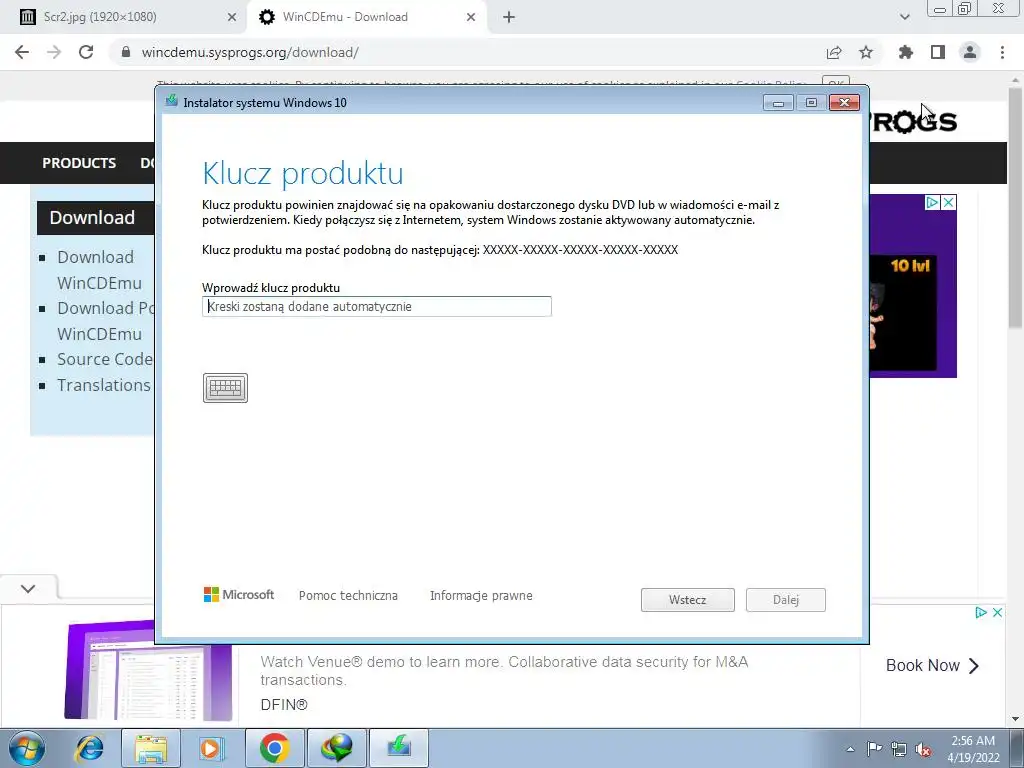Screen dimensions: 1024x768
Task: Click the AdChoices icon on right ad
Action: click(x=933, y=202)
